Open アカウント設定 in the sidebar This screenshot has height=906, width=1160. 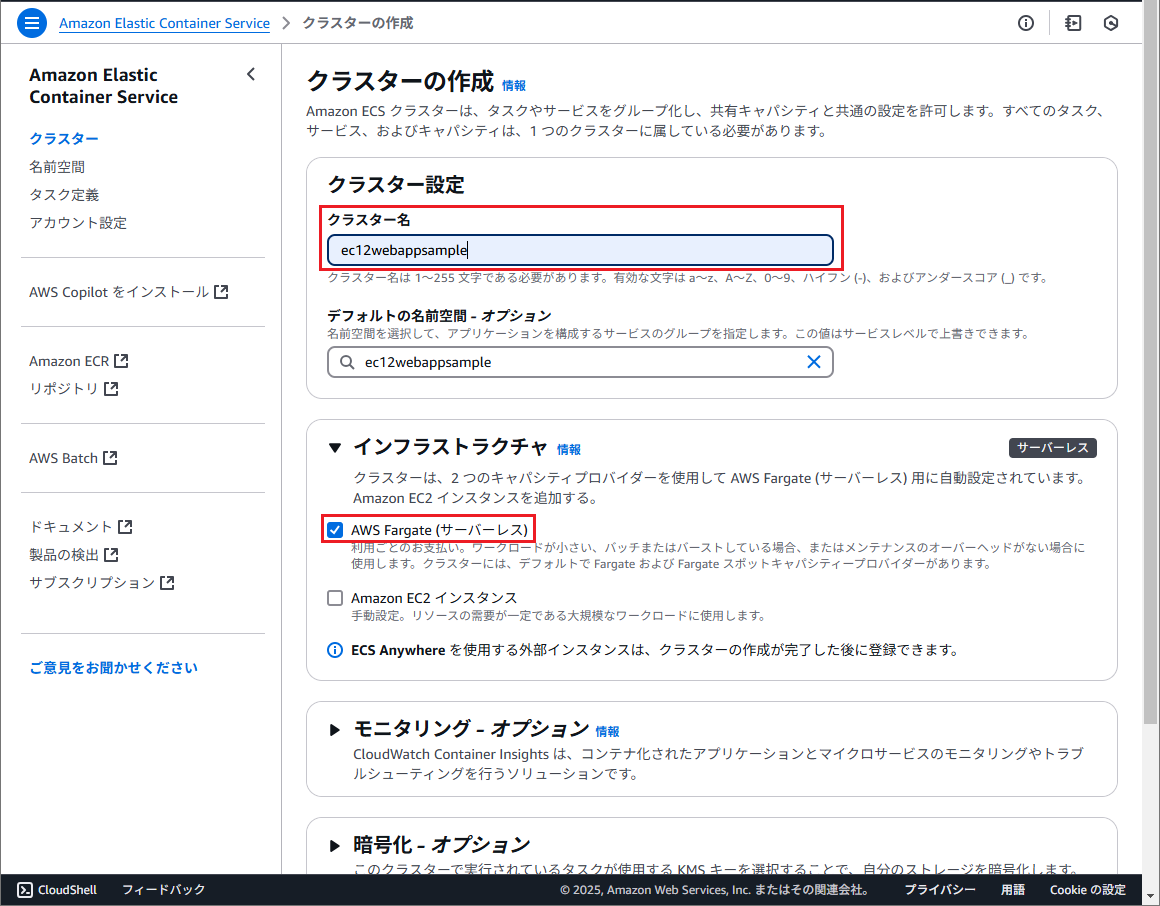78,223
